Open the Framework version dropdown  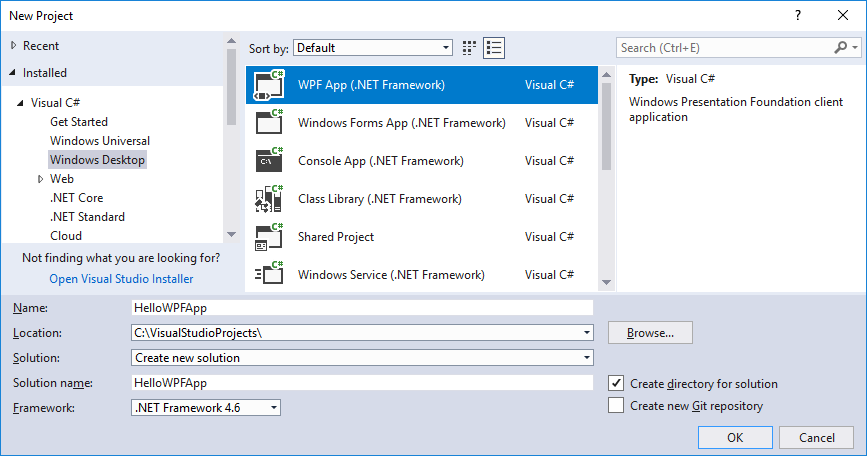pyautogui.click(x=206, y=407)
